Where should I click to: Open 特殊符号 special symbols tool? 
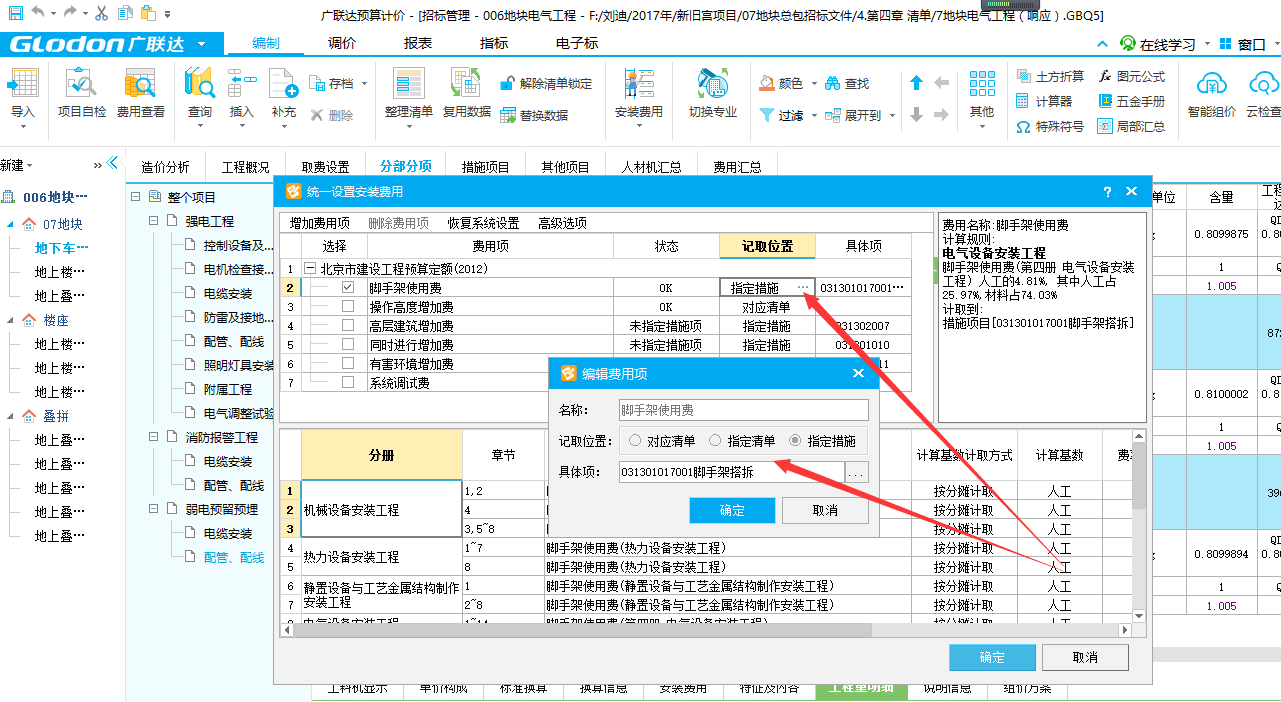(1050, 127)
